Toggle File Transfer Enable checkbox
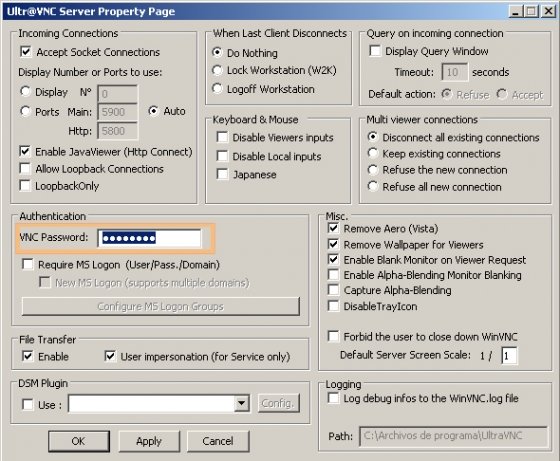Viewport: 560px width, 461px height. click(x=28, y=356)
